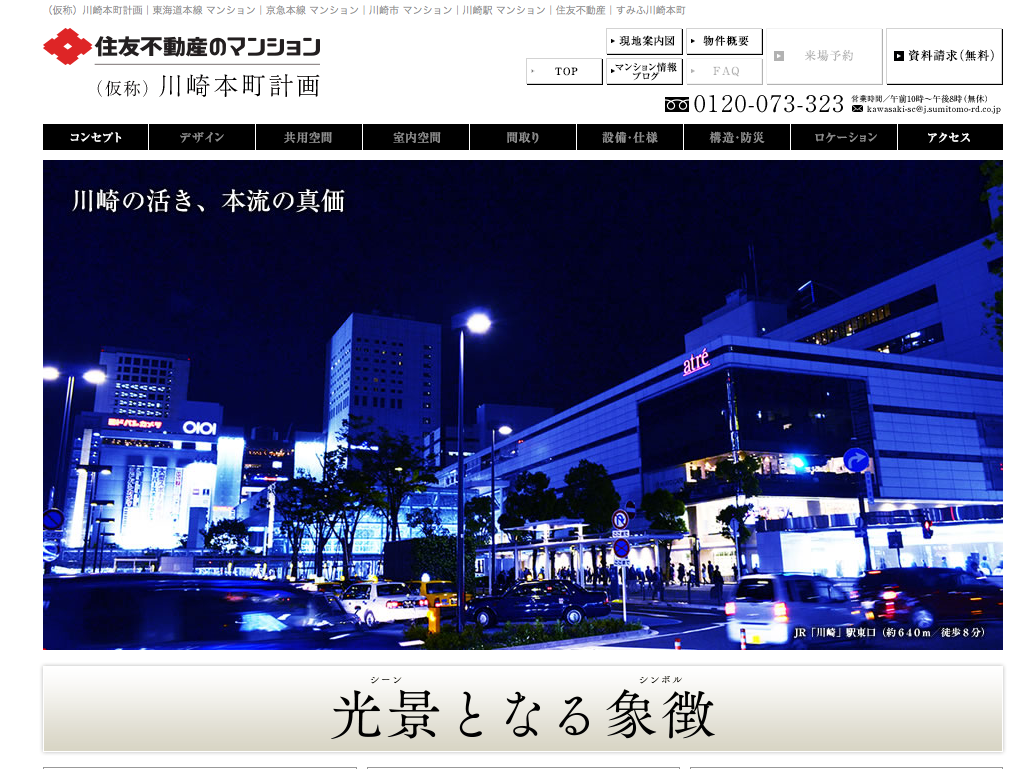Click the email envelope icon
This screenshot has width=1029, height=769.
coord(857,109)
